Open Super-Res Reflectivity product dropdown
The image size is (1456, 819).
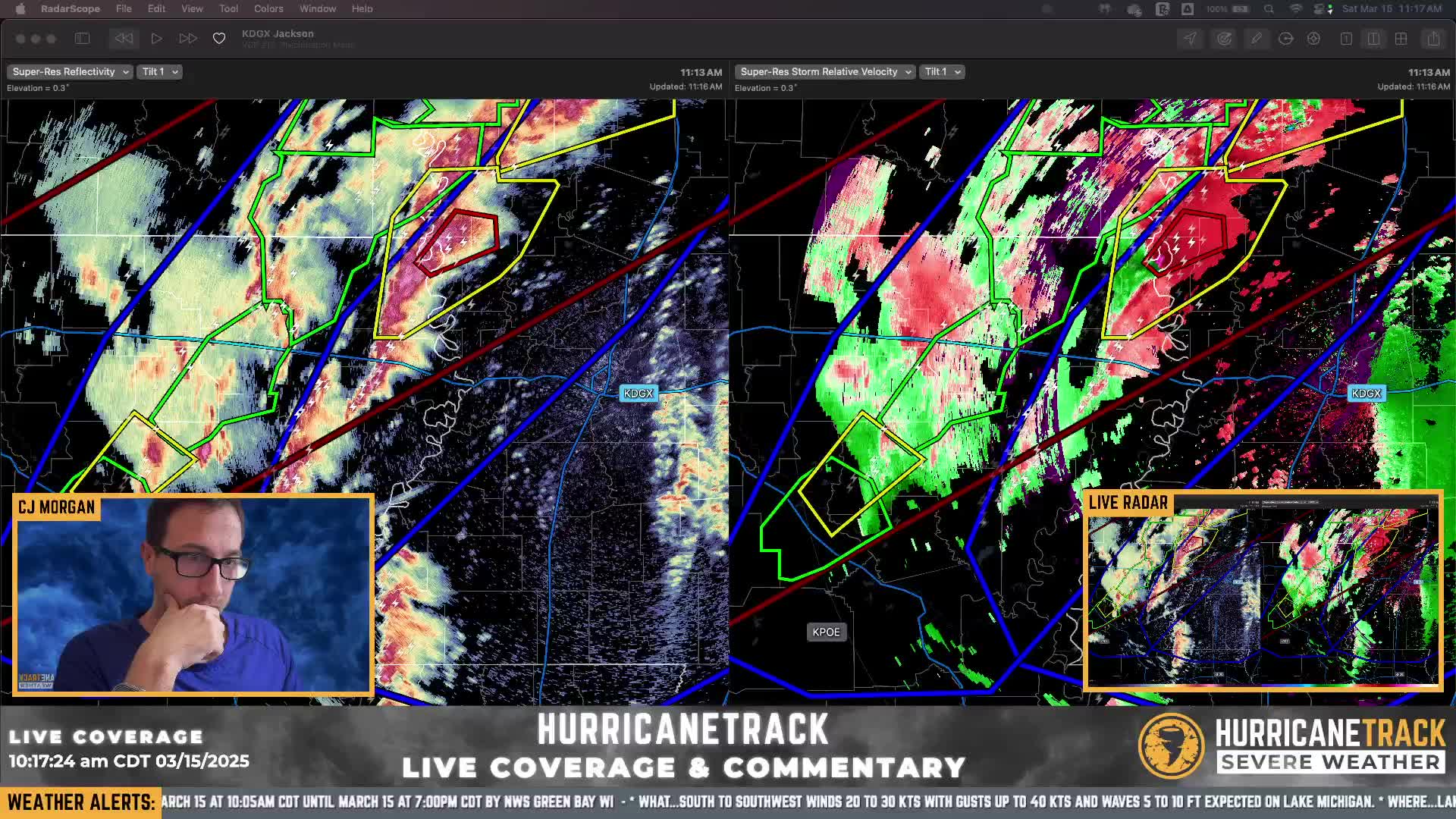pos(70,71)
